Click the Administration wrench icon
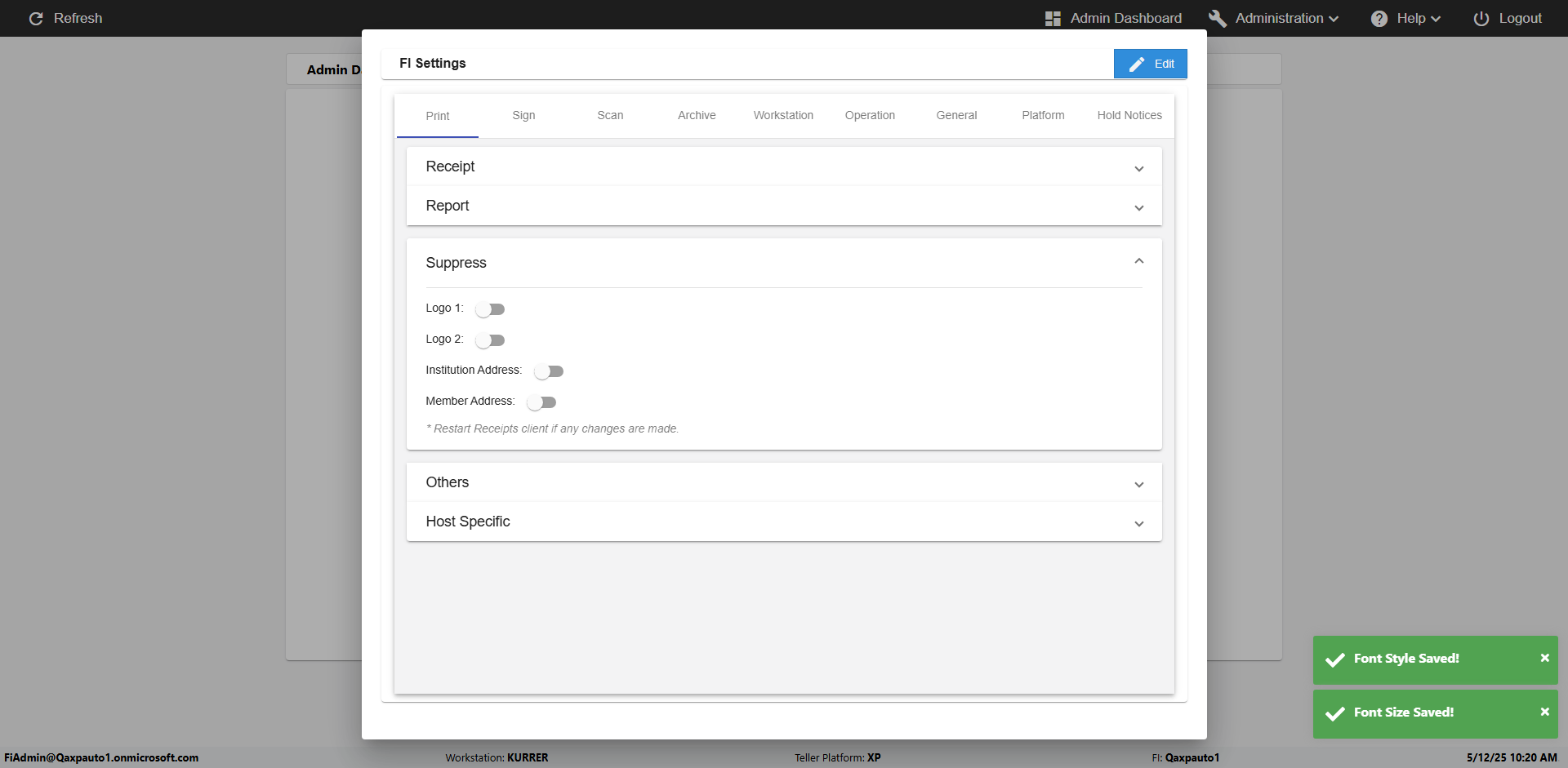1568x768 pixels. 1218,18
